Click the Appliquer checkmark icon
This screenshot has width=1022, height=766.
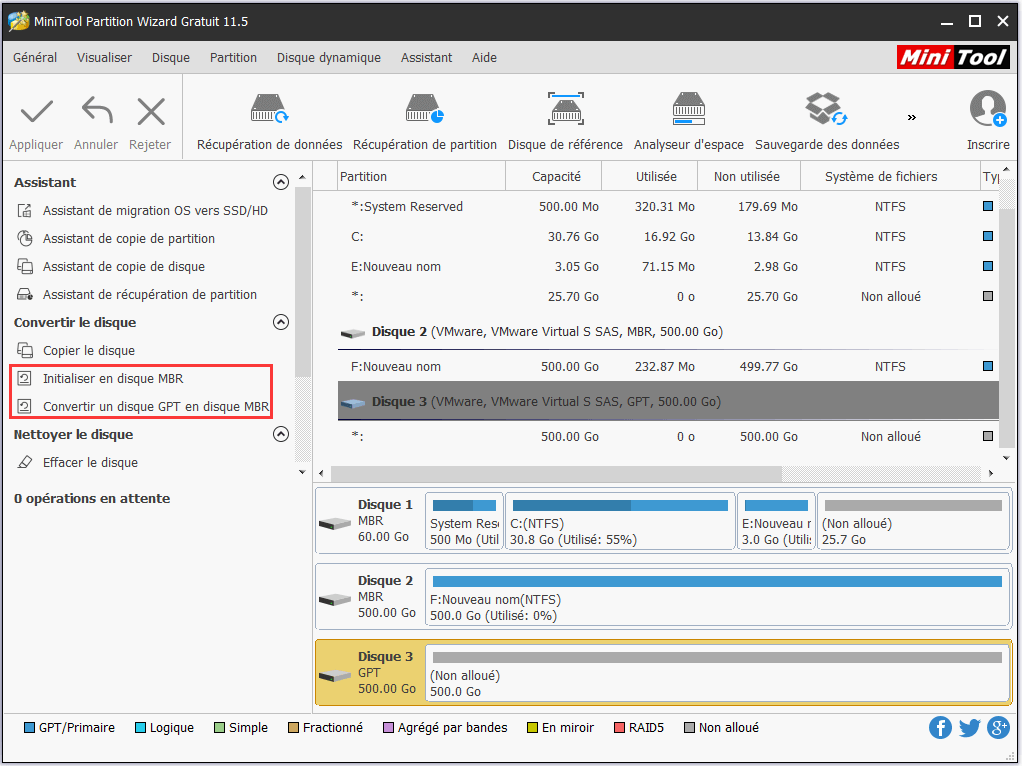pos(36,111)
